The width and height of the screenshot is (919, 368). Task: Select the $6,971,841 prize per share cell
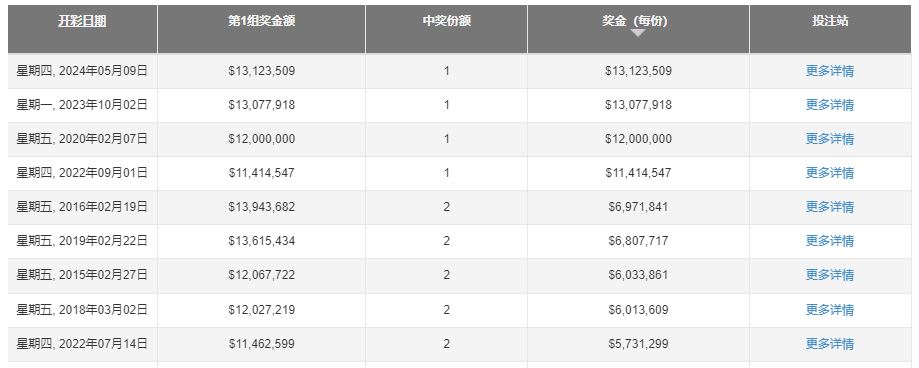[638, 207]
